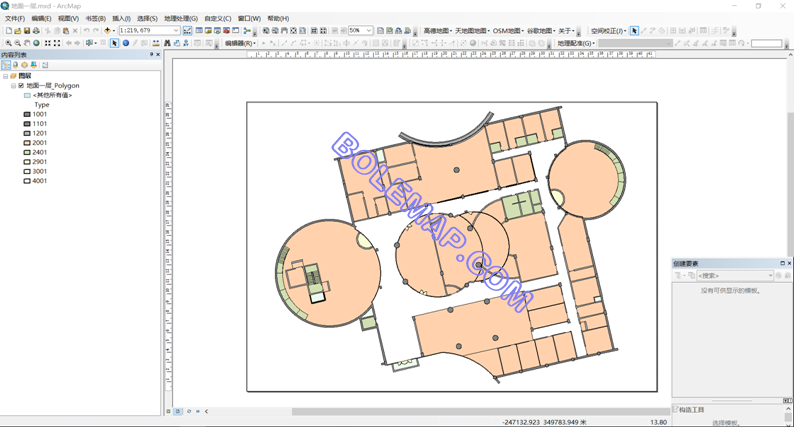Open the ArcToolbox red toolbox icon

click(x=226, y=31)
